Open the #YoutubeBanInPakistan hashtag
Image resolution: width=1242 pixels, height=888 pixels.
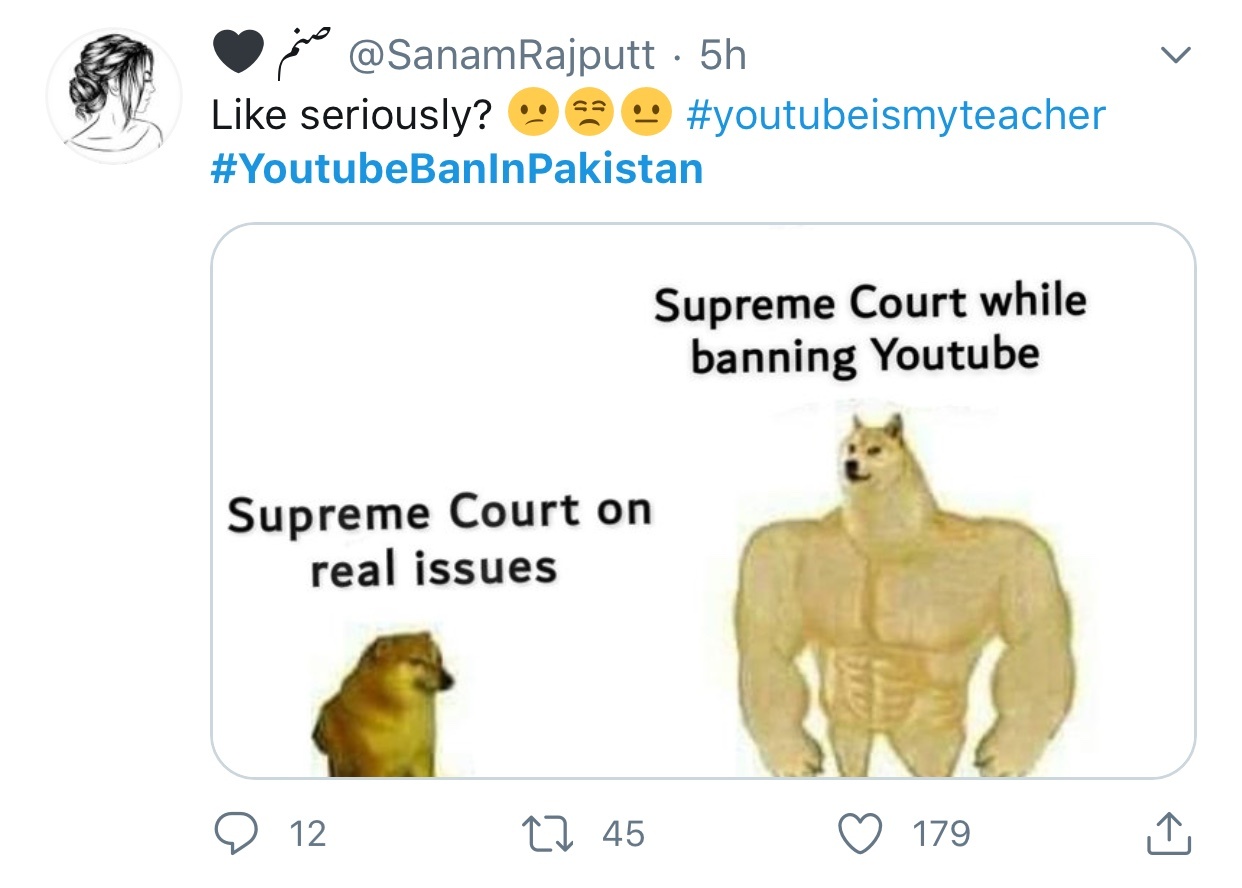(x=457, y=169)
